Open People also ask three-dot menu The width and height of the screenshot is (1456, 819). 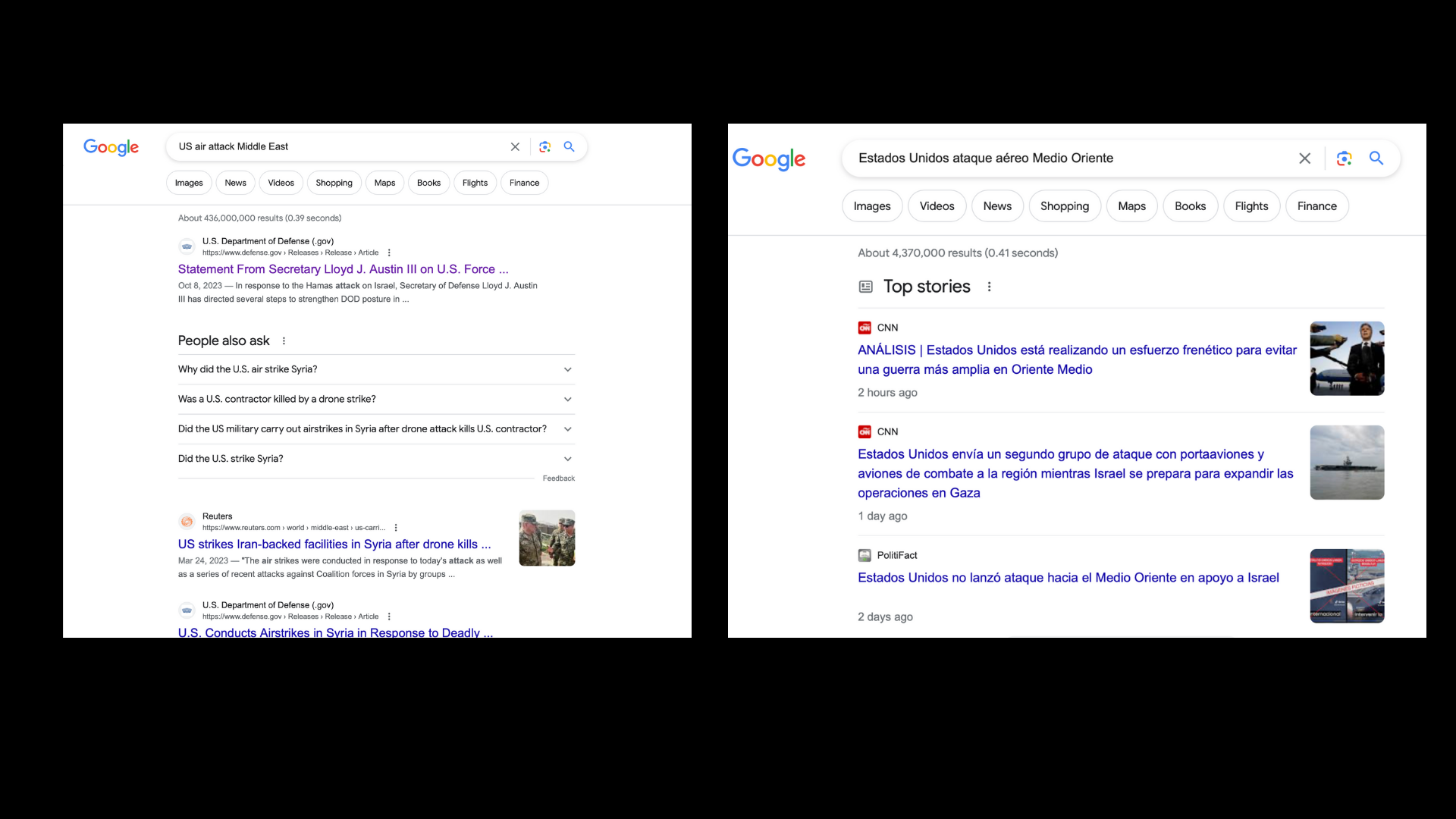[x=284, y=341]
